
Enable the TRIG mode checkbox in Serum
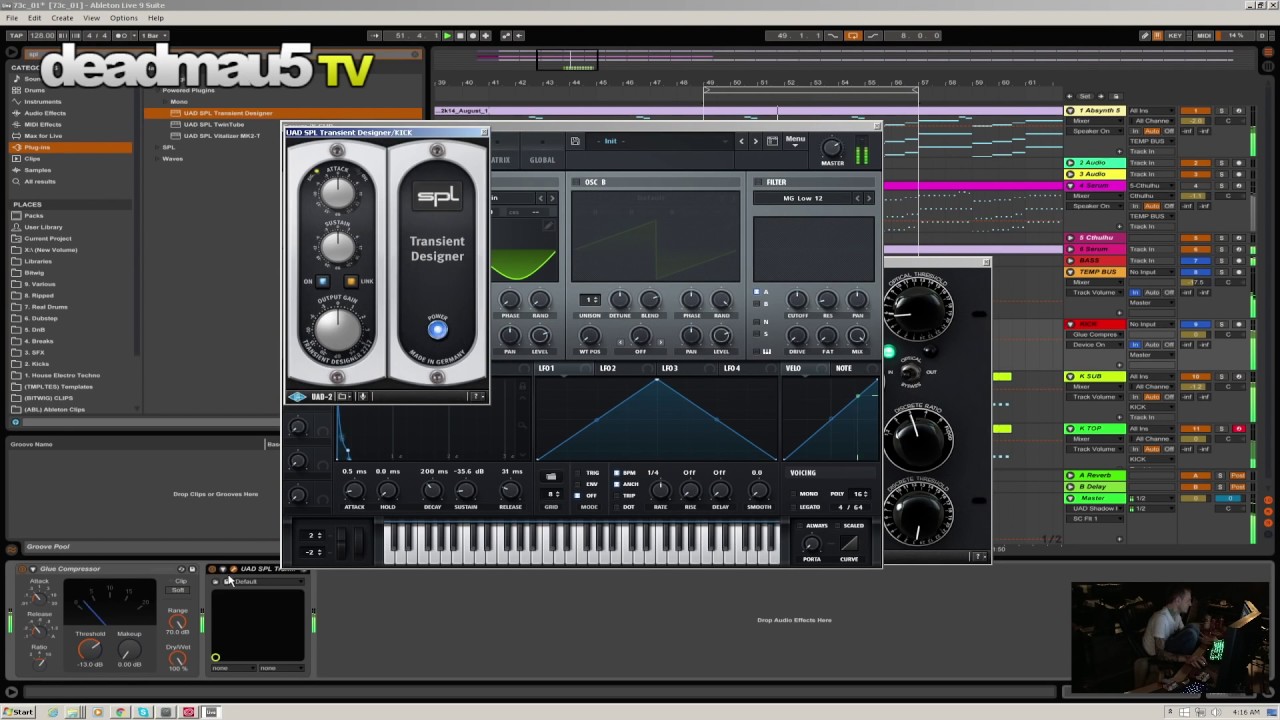click(x=578, y=473)
